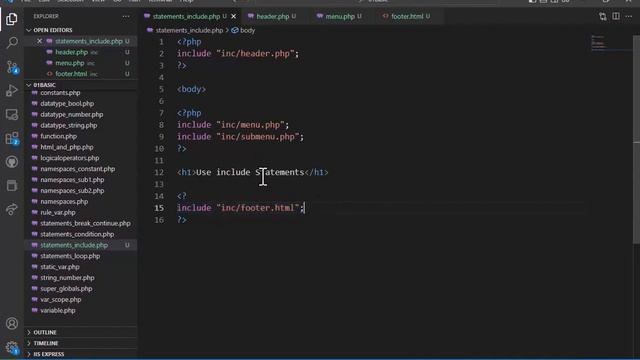
Task: Switch to the header.php tab
Action: [272, 16]
